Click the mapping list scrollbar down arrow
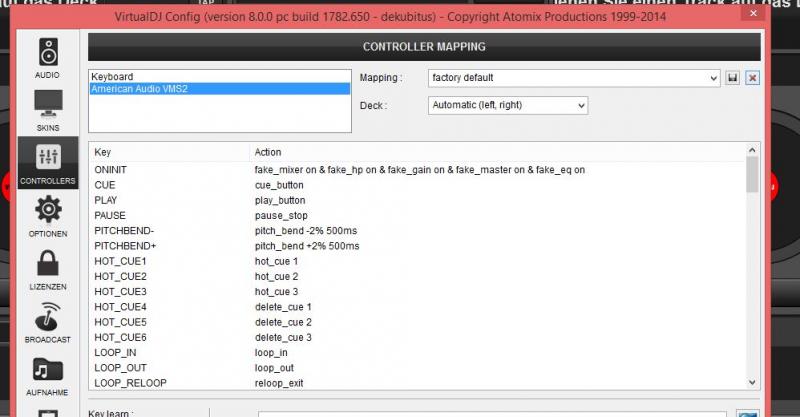 tap(752, 382)
